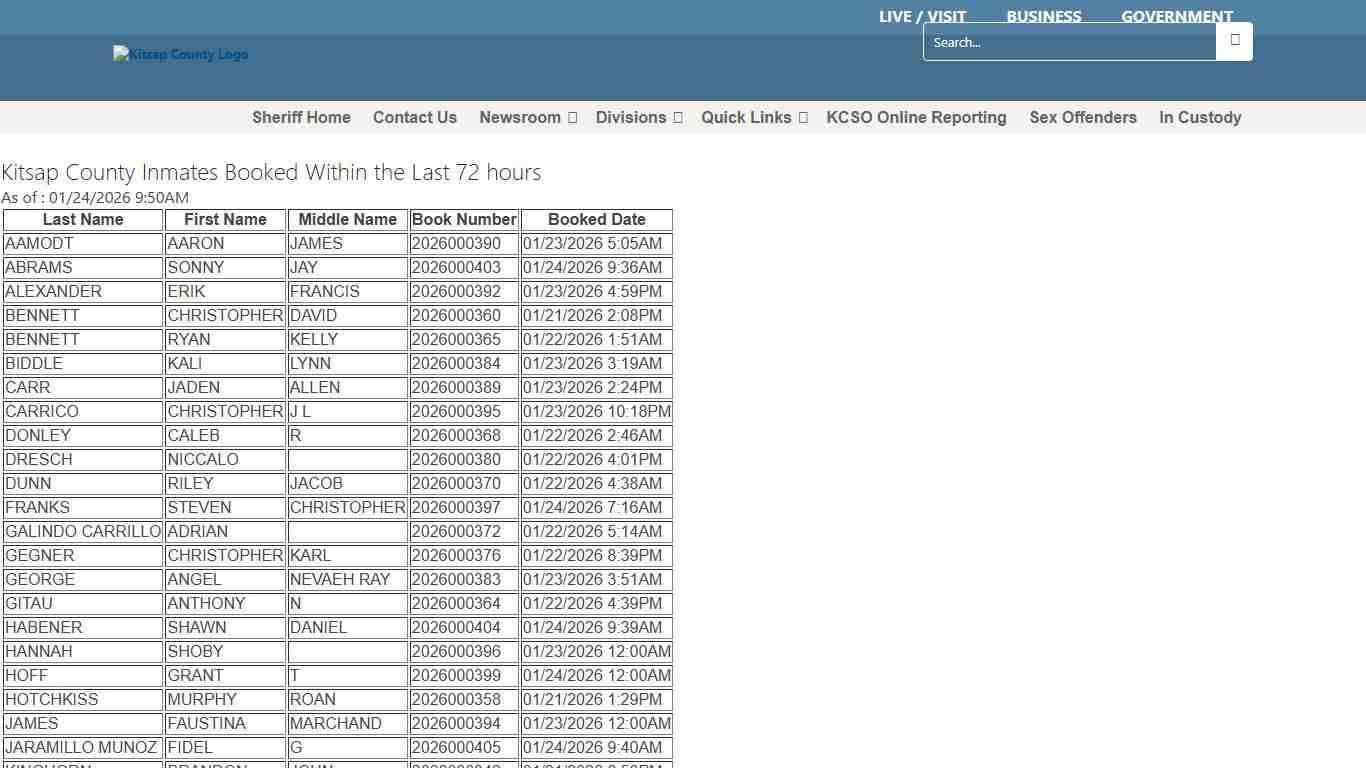Open the Contact Us page
This screenshot has height=768, width=1366.
(x=415, y=117)
